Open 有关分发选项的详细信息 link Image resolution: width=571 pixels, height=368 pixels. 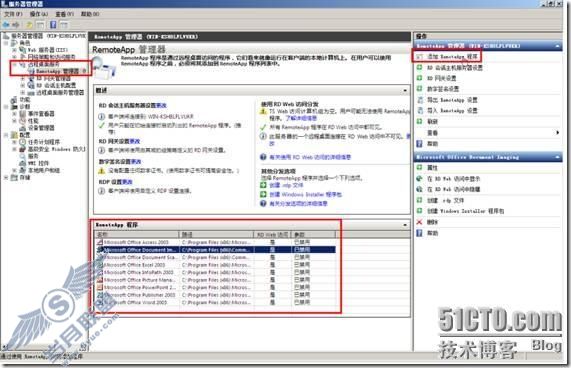click(298, 204)
